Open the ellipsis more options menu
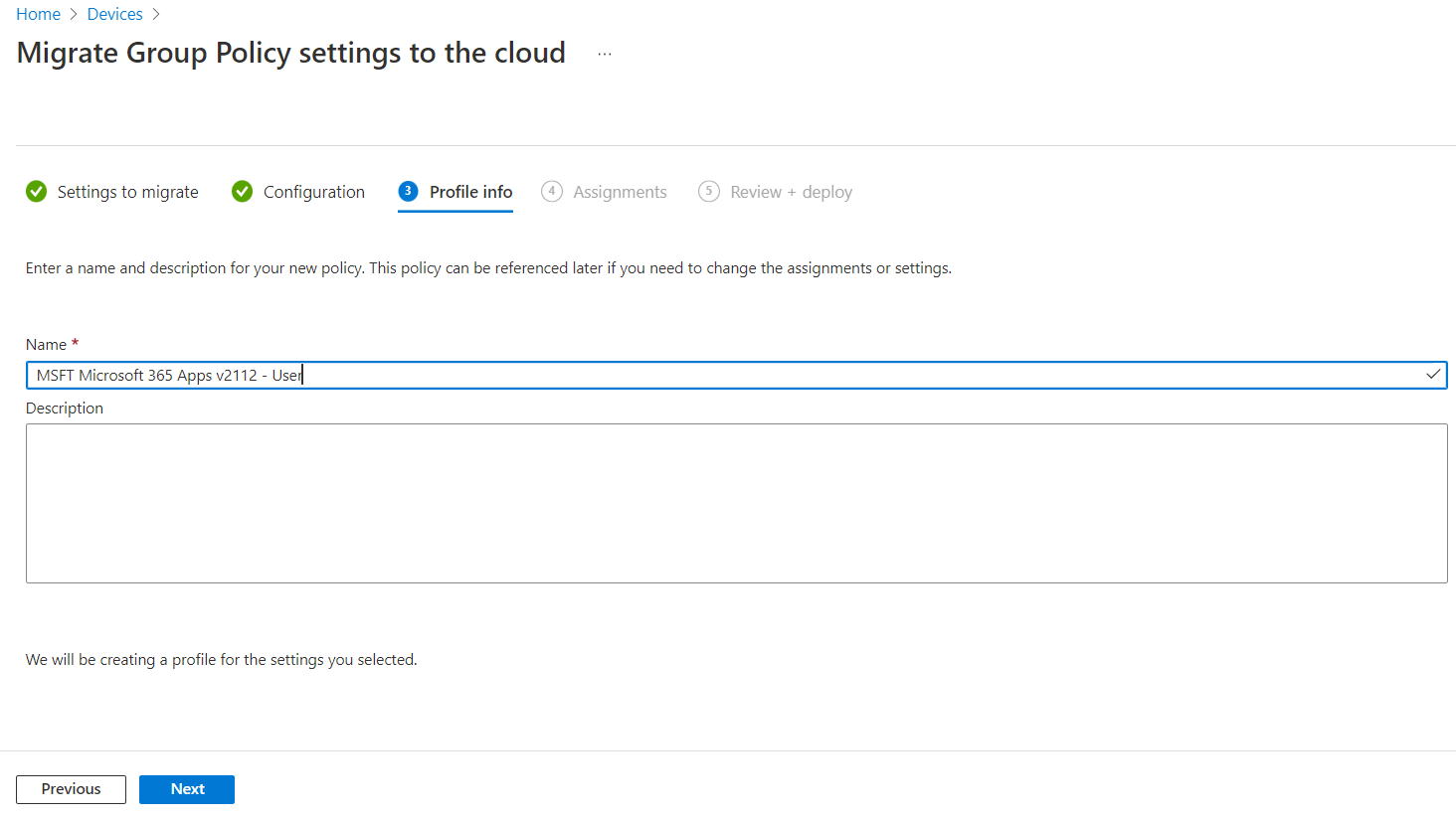Viewport: 1456px width, 819px height. tap(605, 54)
